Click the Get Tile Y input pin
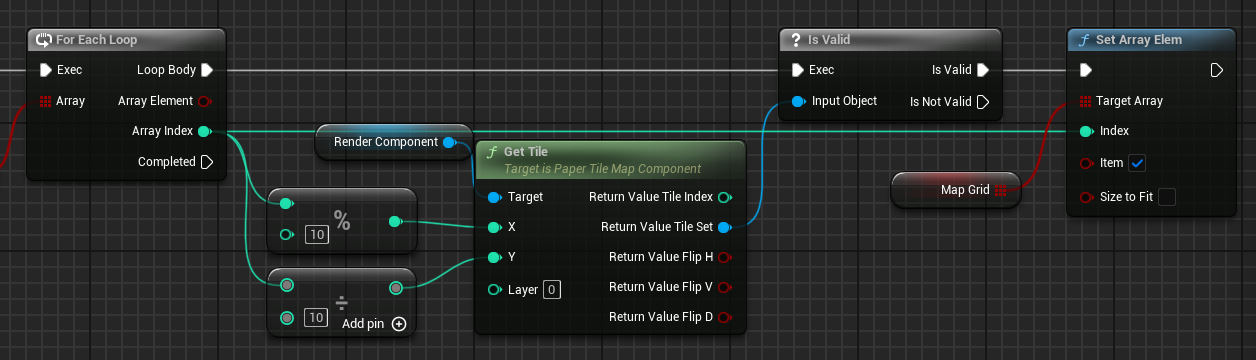 pos(494,257)
